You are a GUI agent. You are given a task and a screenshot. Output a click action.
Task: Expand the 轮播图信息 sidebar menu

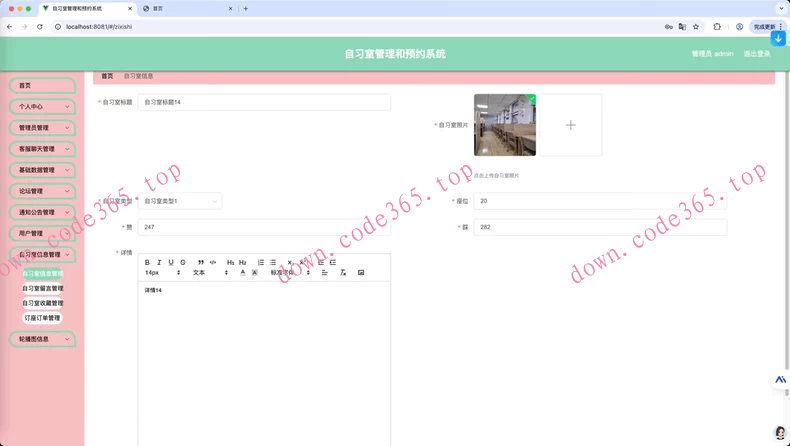(42, 339)
